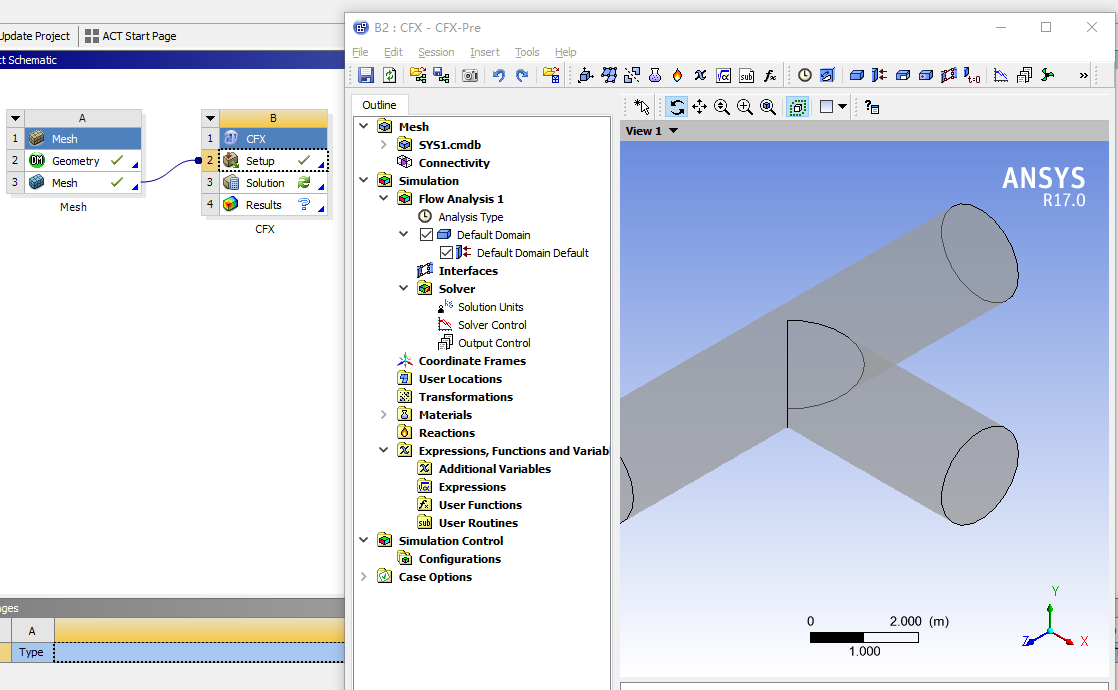This screenshot has height=690, width=1118.
Task: Collapse the Flow Analysis 1 node
Action: click(x=384, y=198)
